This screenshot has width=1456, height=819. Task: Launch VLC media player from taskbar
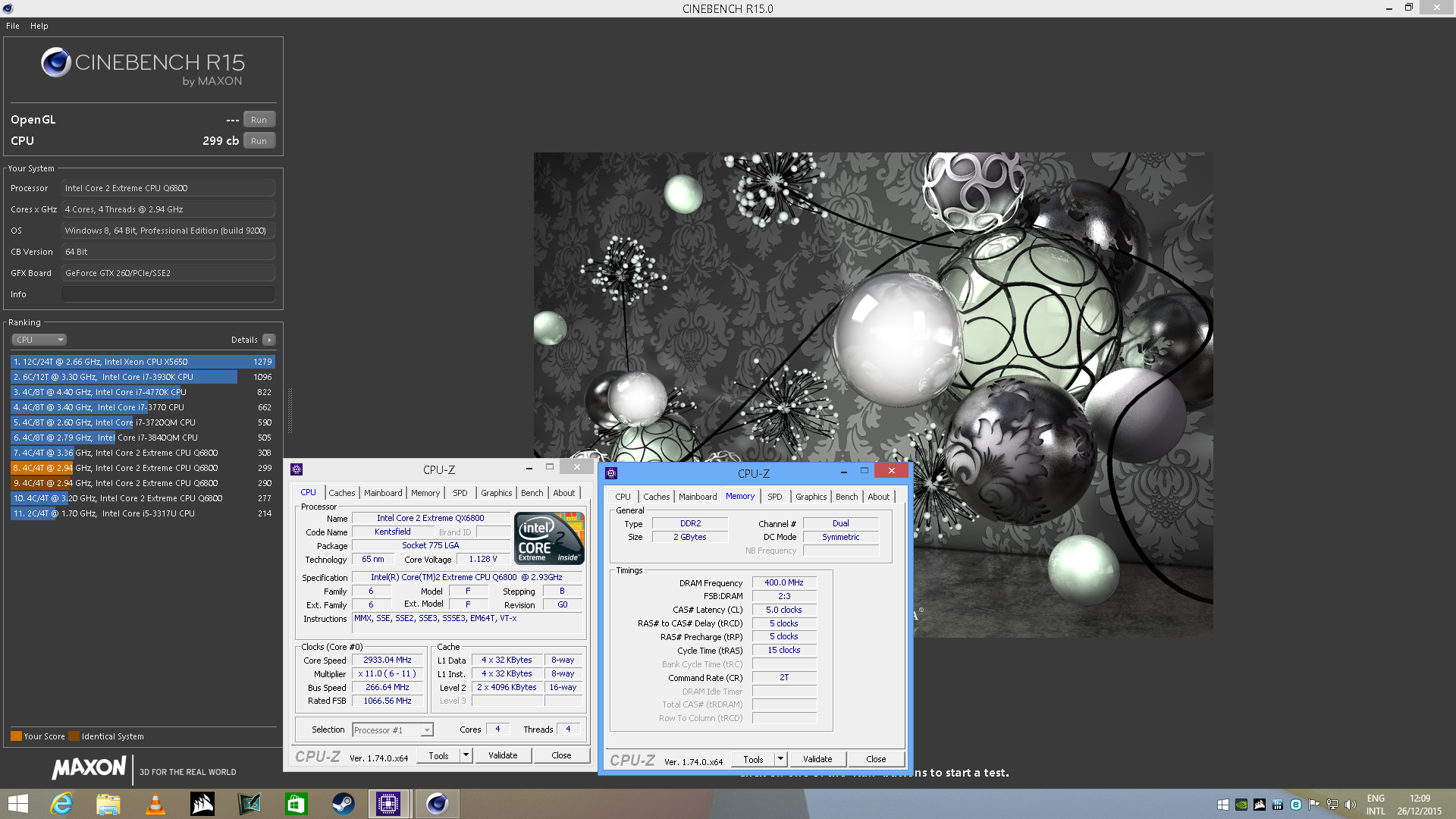coord(155,804)
